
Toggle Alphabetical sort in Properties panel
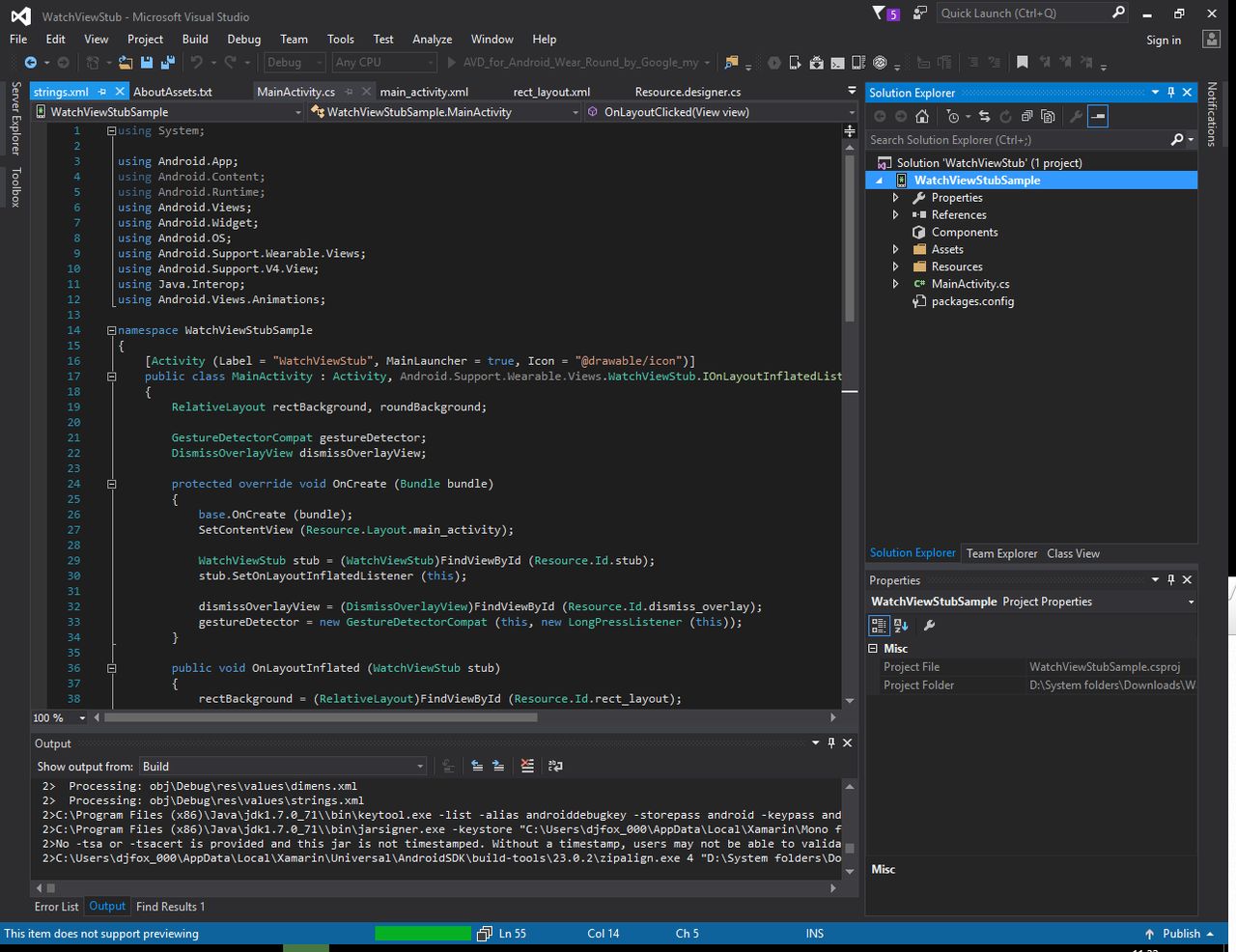pyautogui.click(x=901, y=626)
